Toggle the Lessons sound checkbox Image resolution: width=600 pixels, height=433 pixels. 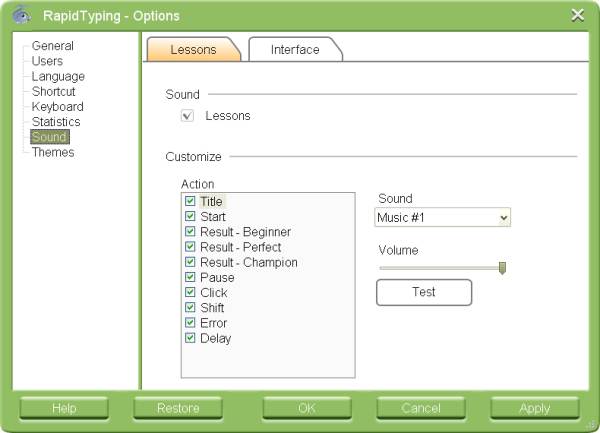(x=187, y=116)
